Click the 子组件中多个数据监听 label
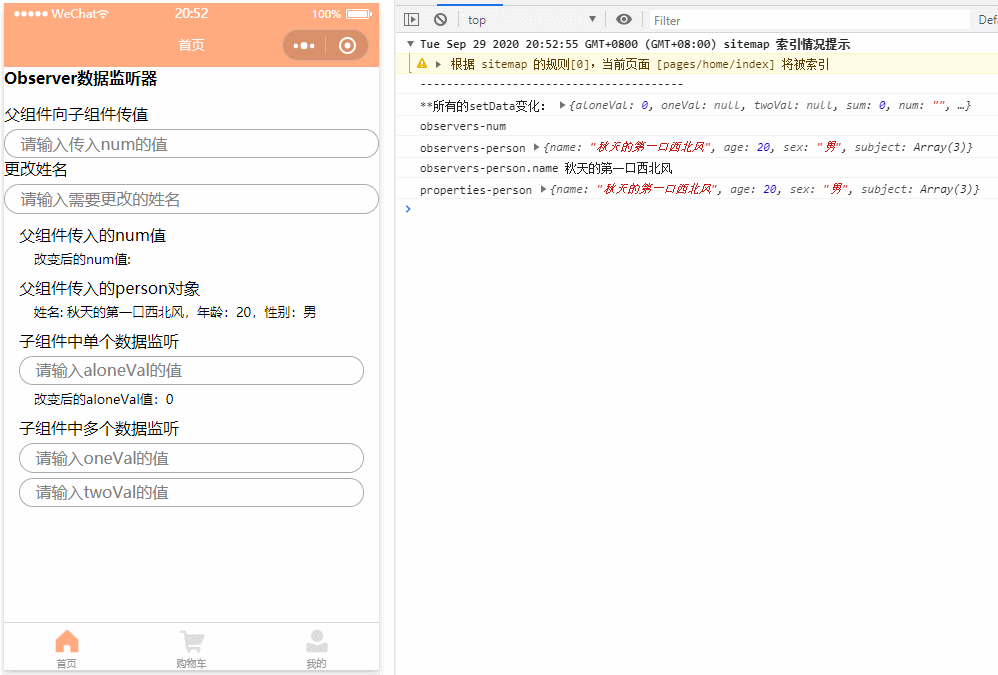This screenshot has width=998, height=675. 99,429
